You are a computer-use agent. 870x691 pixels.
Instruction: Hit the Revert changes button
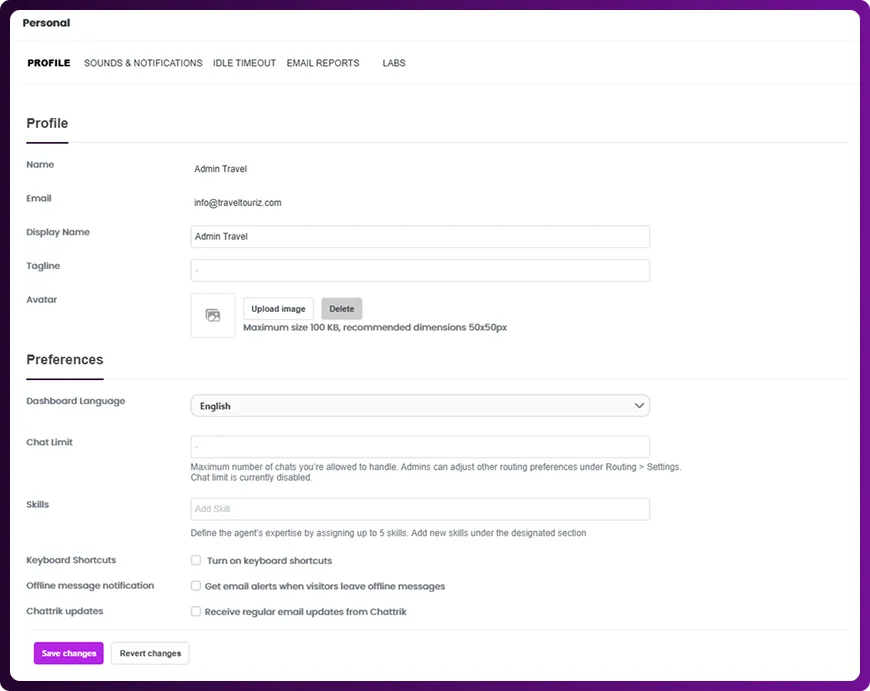tap(150, 654)
